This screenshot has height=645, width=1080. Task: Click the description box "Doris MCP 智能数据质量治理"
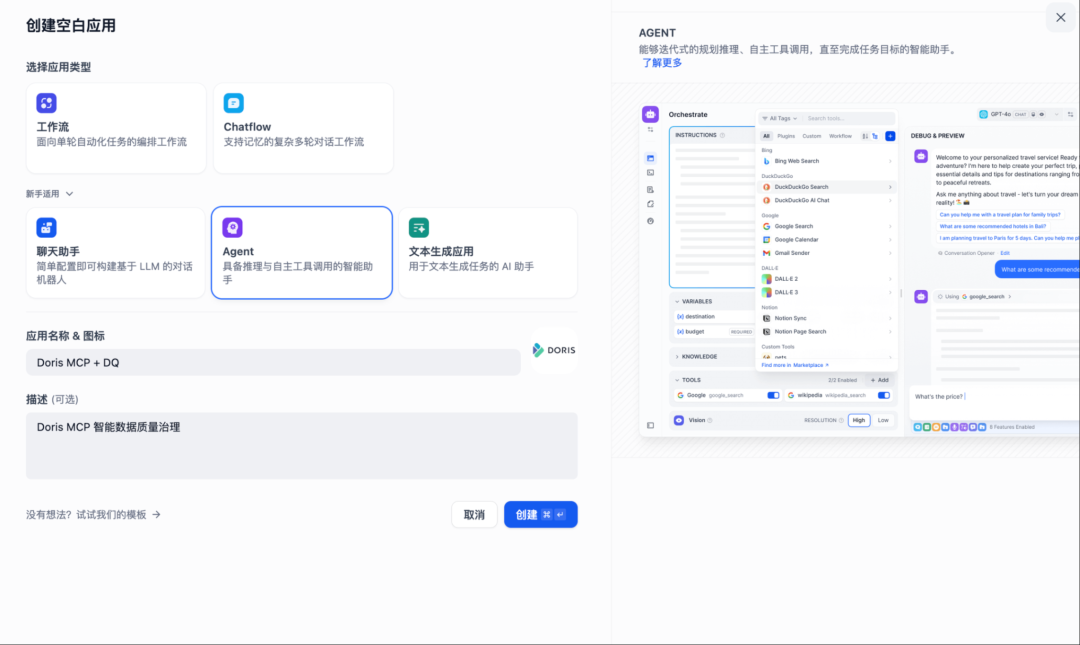pos(302,446)
